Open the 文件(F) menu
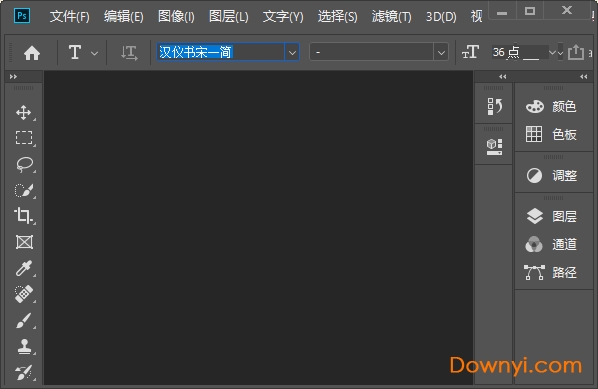 [x=69, y=16]
